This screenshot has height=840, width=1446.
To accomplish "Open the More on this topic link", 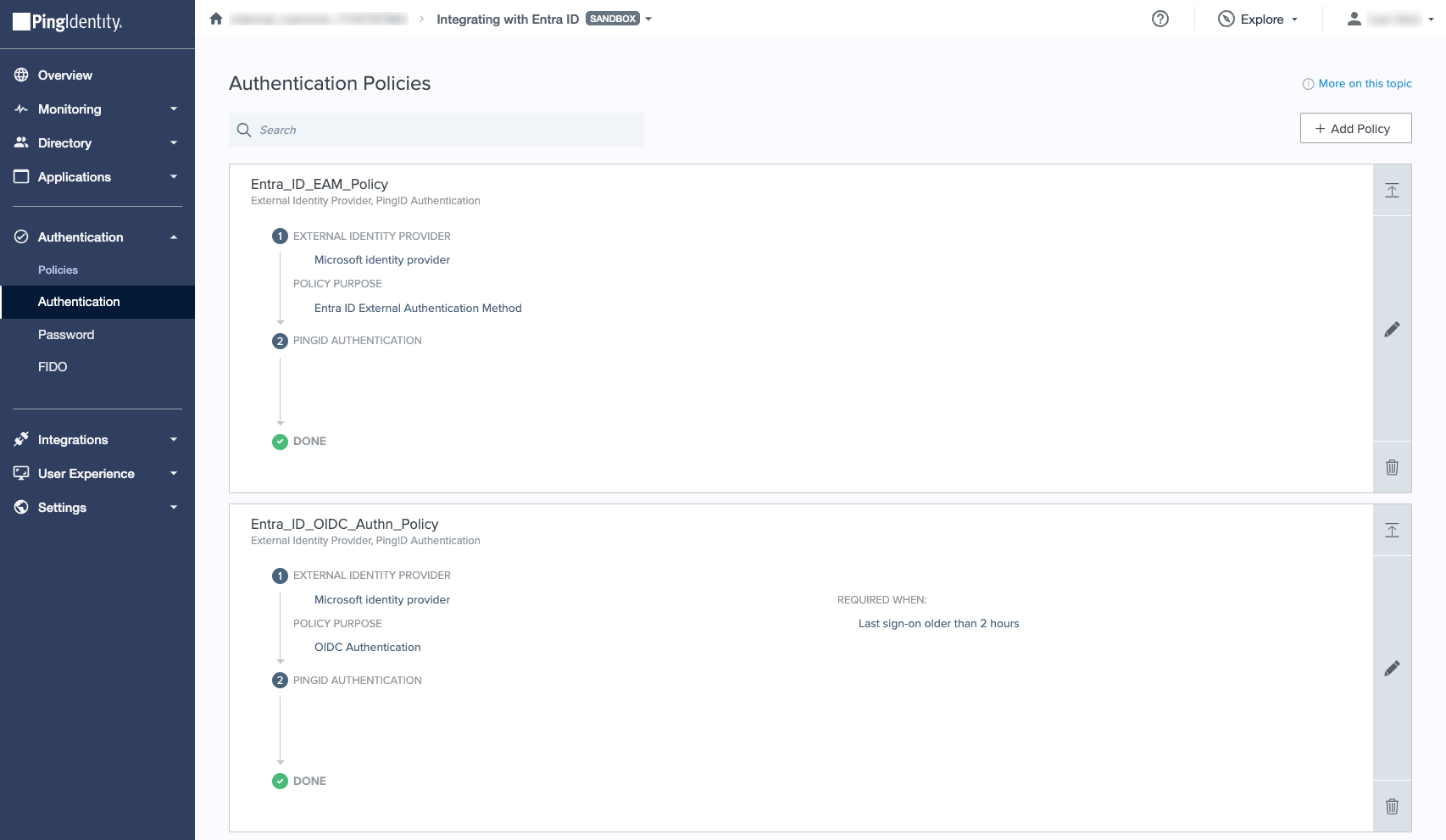I will point(1365,84).
